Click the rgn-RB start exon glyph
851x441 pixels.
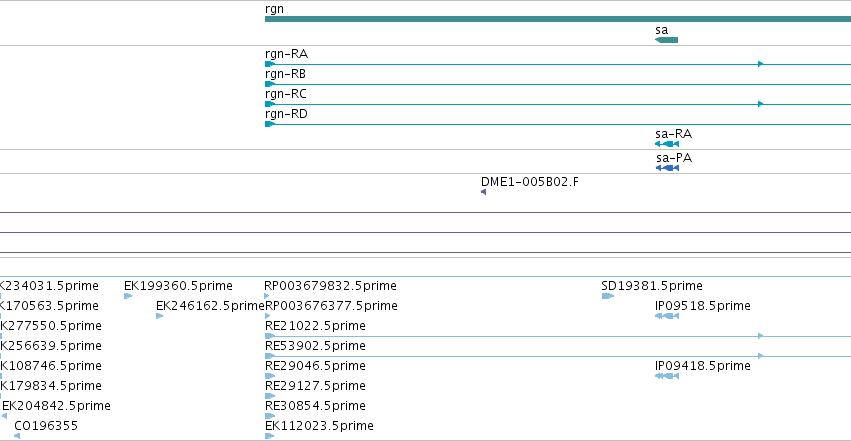tap(270, 84)
